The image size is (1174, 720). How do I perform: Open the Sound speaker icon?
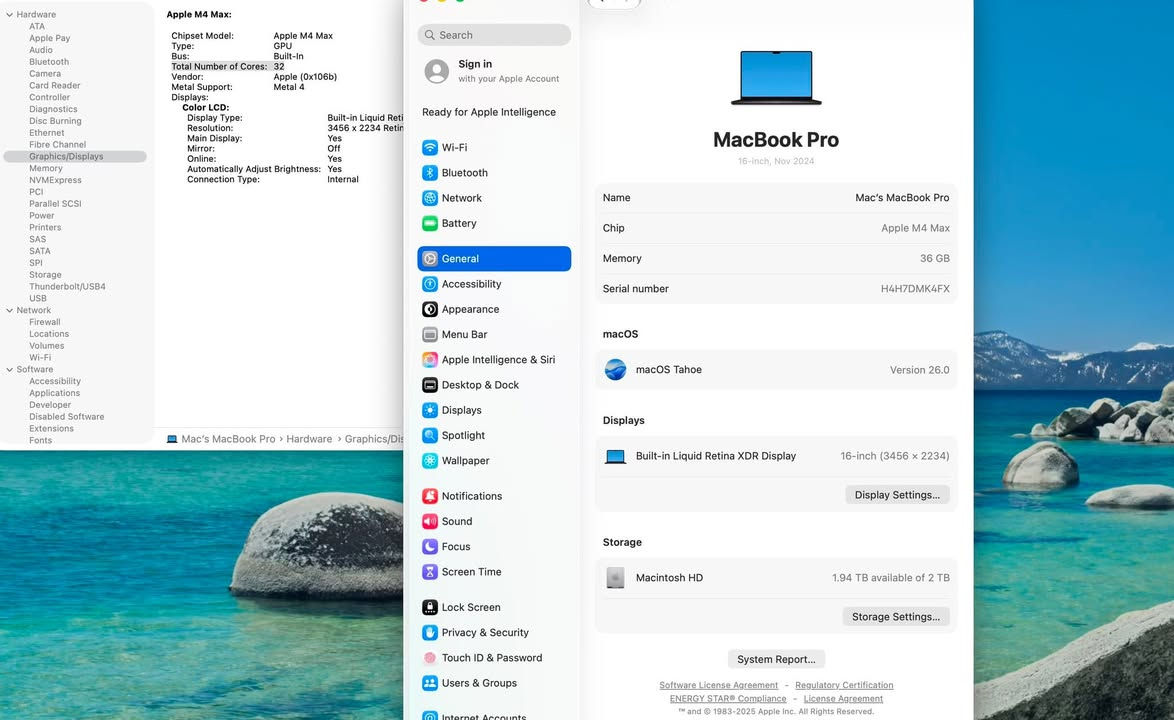point(430,522)
